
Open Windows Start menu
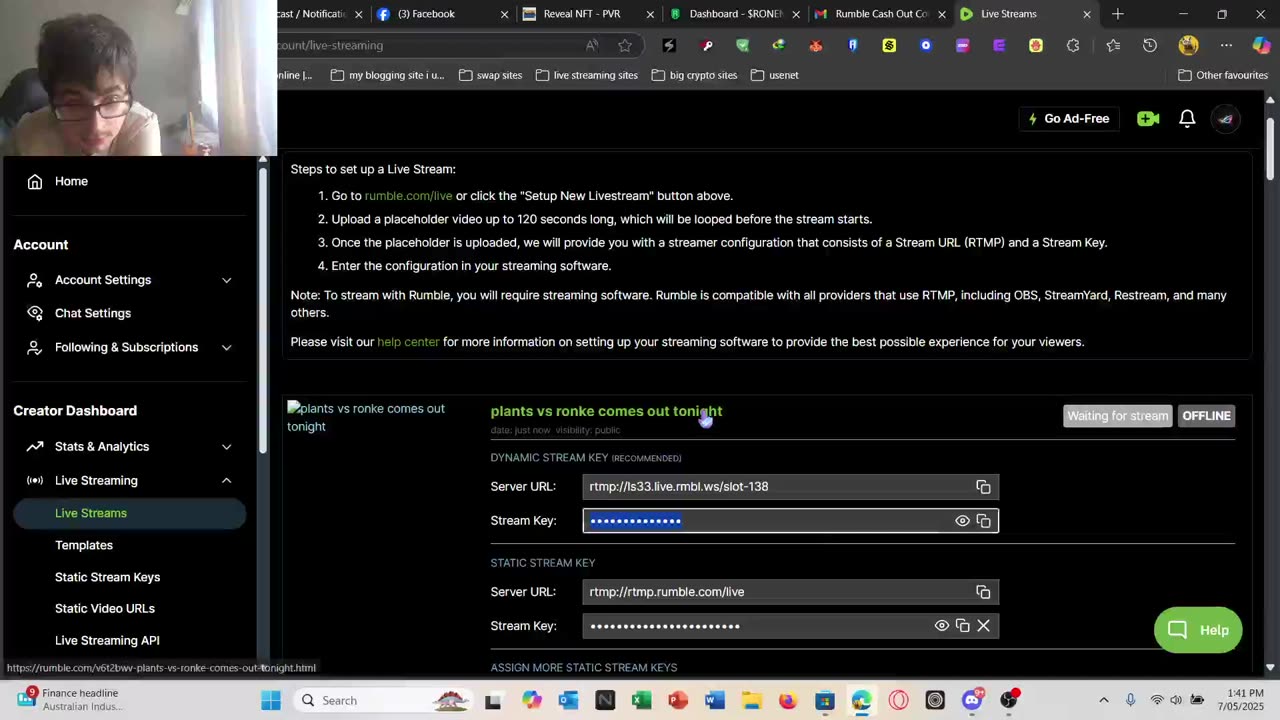271,700
